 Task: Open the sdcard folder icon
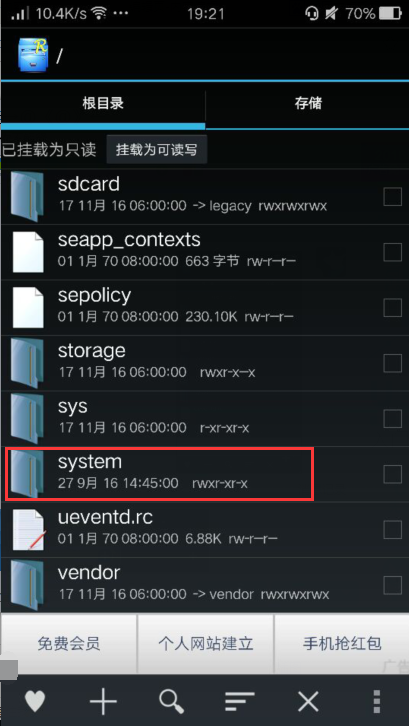[x=27, y=196]
